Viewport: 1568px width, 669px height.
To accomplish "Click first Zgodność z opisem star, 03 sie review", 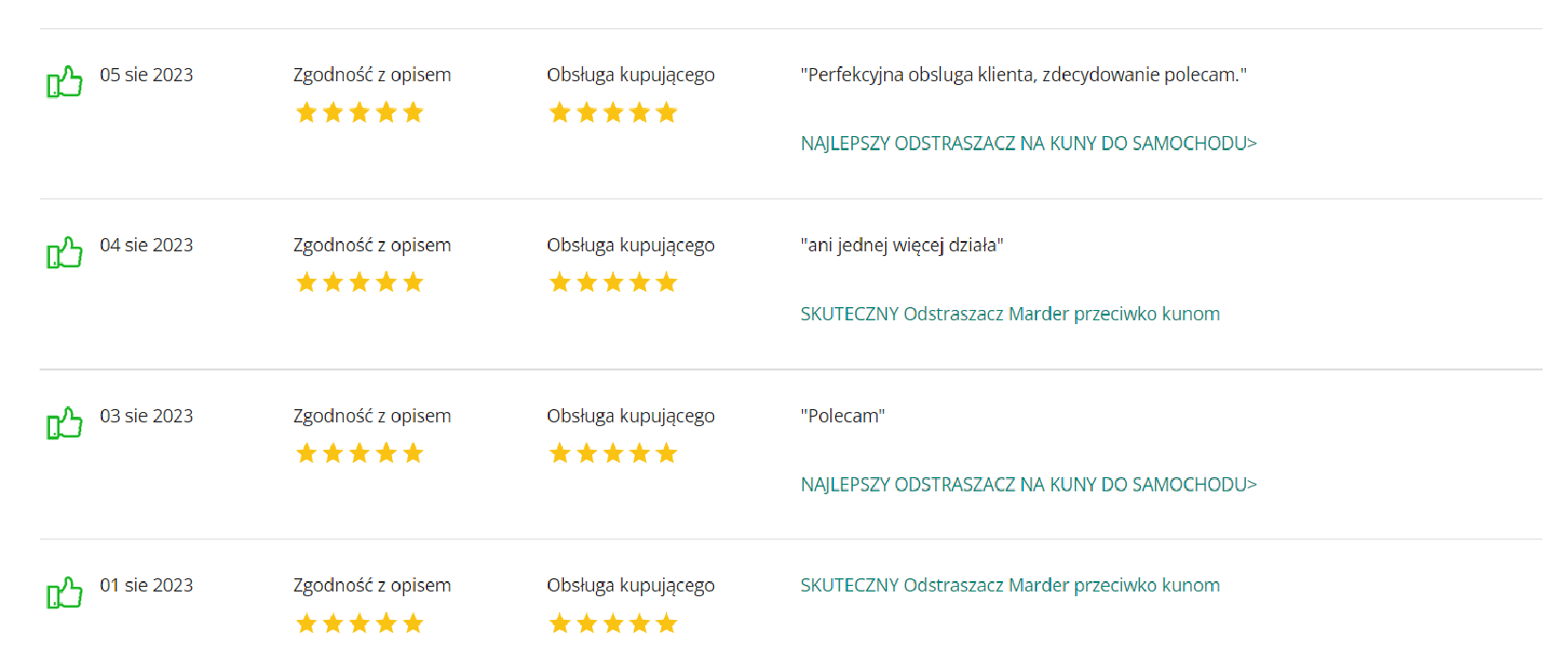I will click(x=306, y=453).
